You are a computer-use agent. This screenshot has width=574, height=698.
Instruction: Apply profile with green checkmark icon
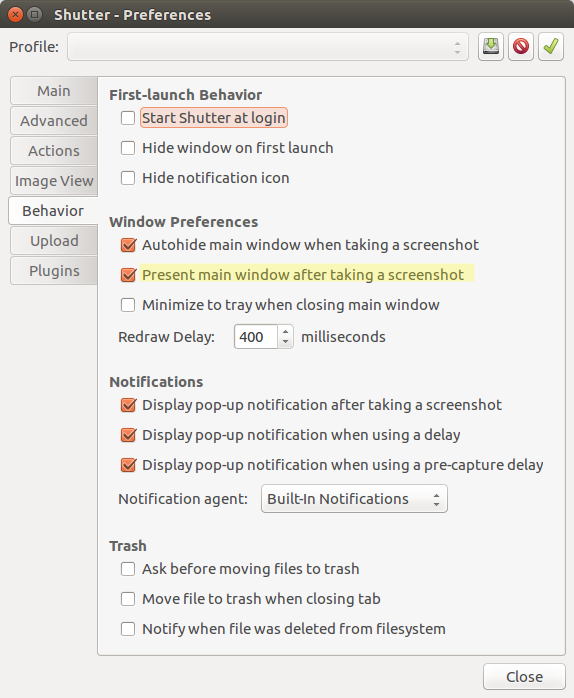(x=551, y=46)
